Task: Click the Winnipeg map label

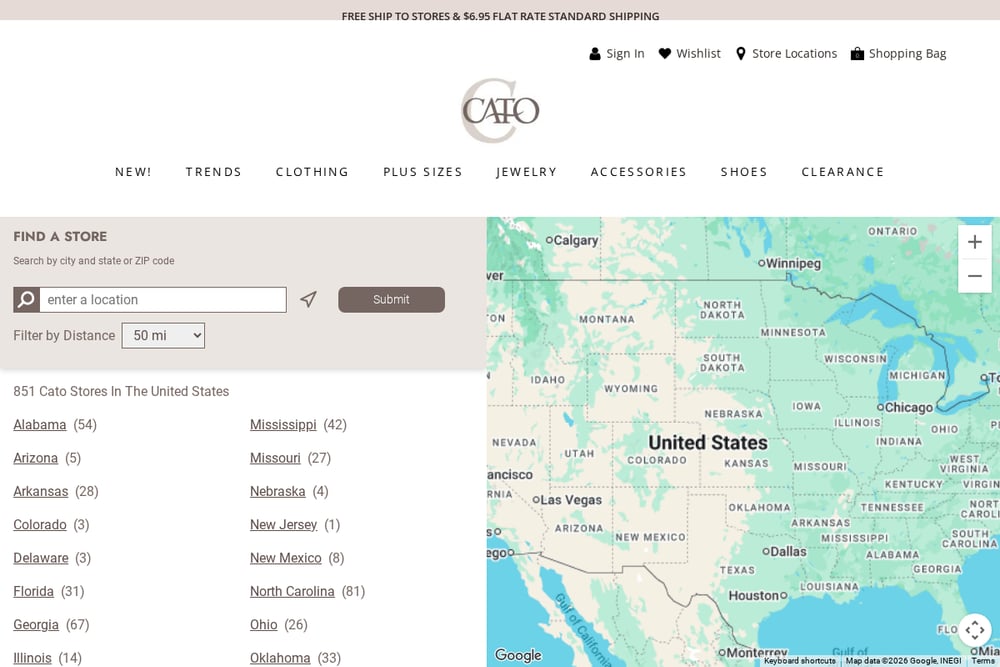Action: click(793, 263)
